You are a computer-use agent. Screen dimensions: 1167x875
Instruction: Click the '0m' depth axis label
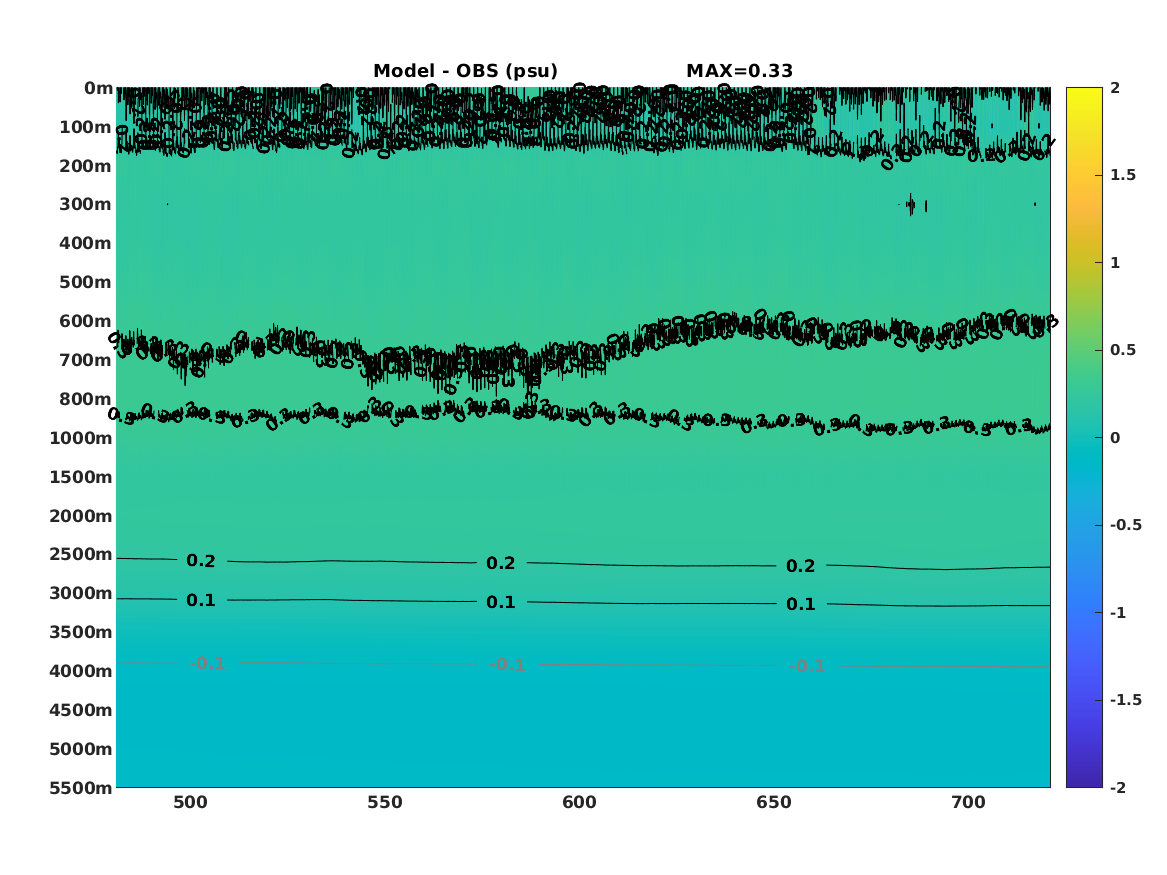(98, 89)
